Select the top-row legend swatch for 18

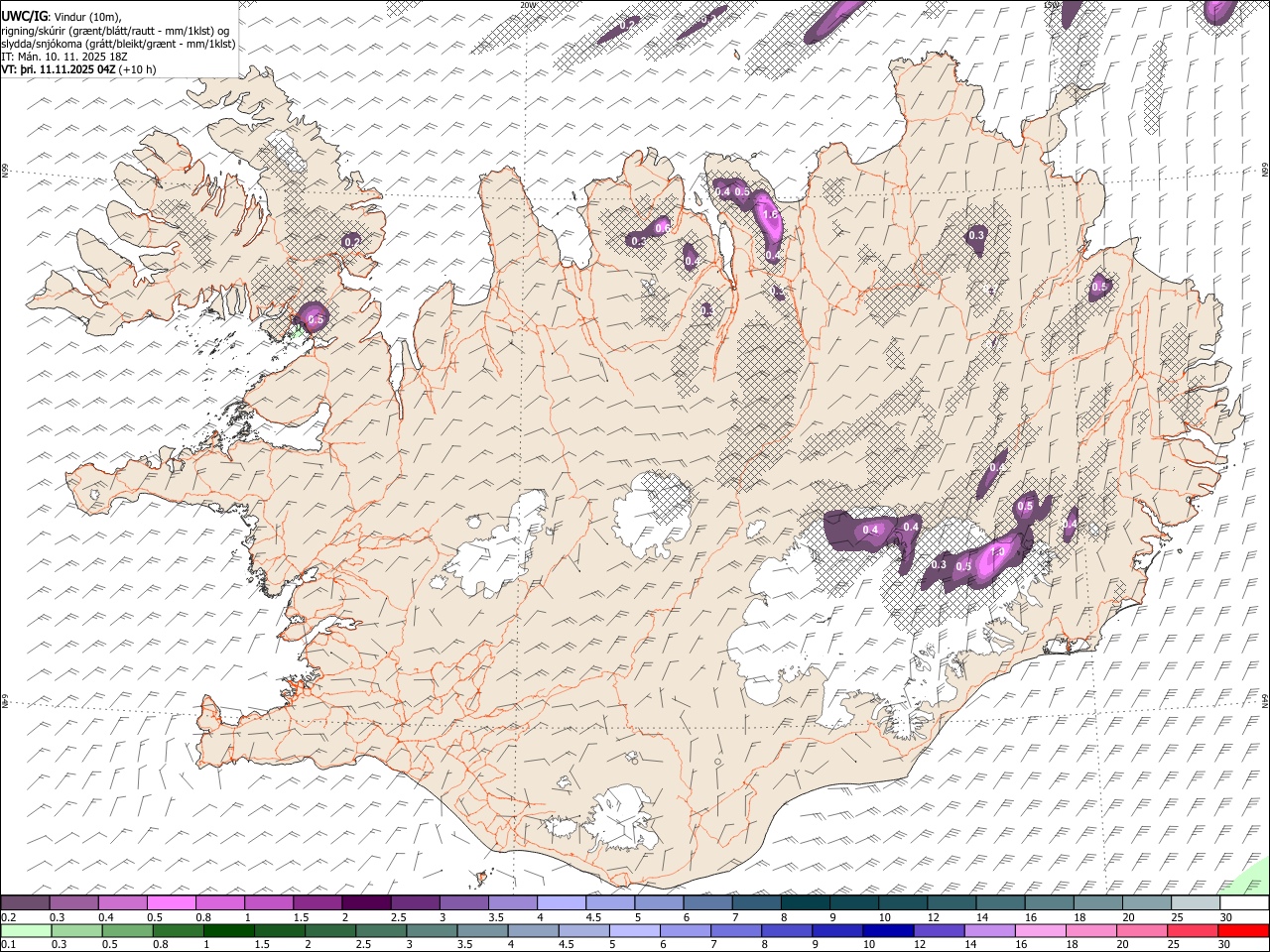coord(1096,903)
